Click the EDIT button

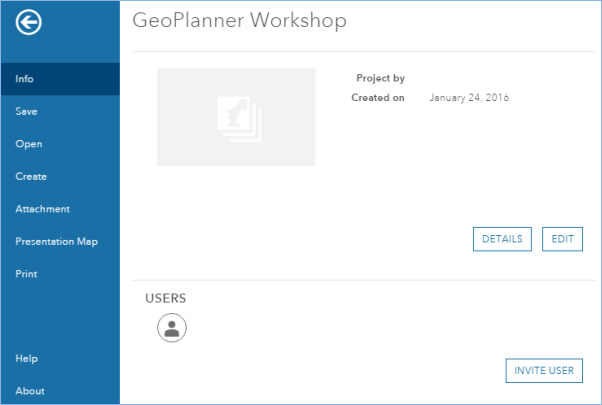(x=562, y=239)
